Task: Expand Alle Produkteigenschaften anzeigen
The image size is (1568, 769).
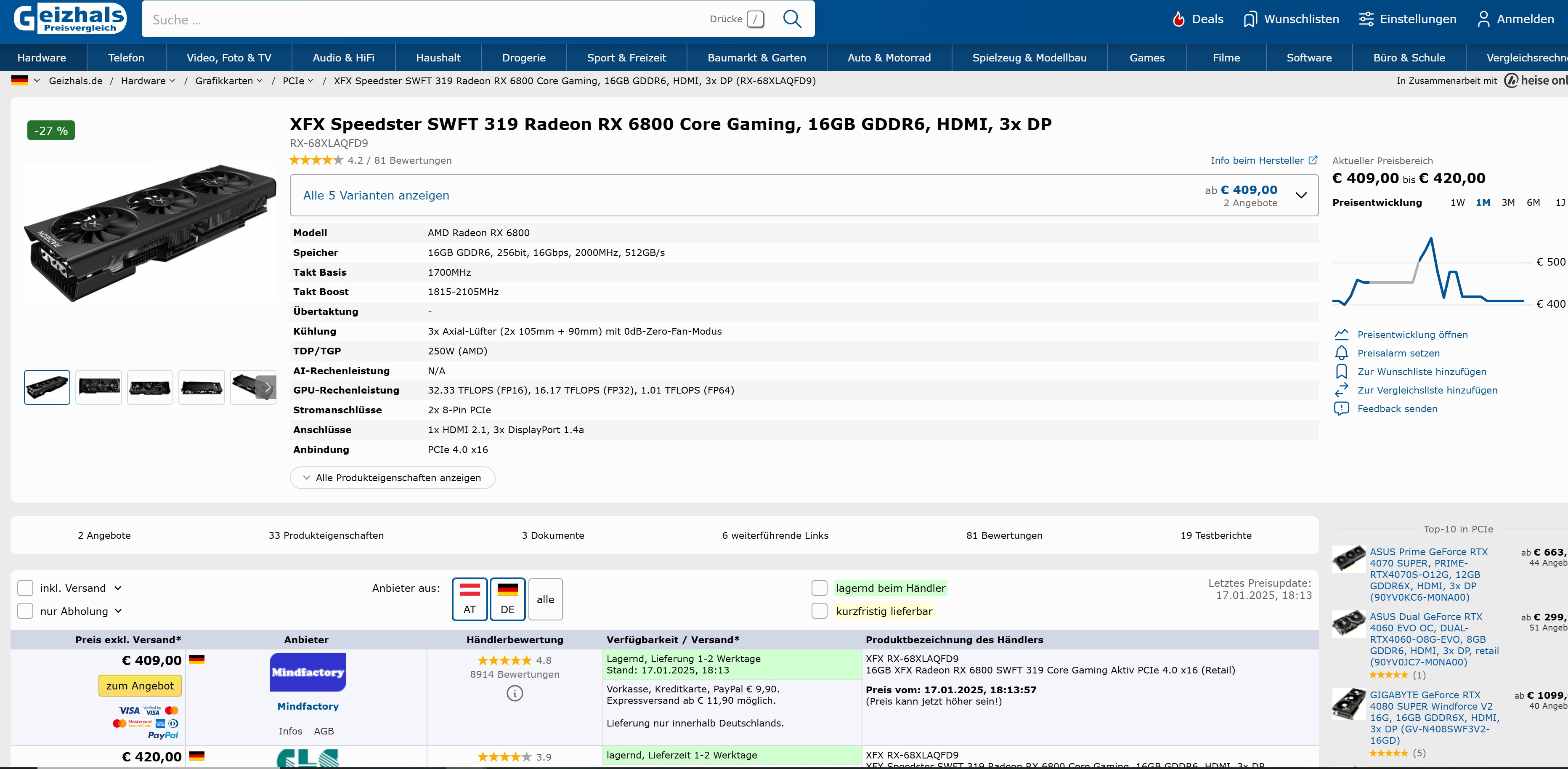Action: coord(393,478)
